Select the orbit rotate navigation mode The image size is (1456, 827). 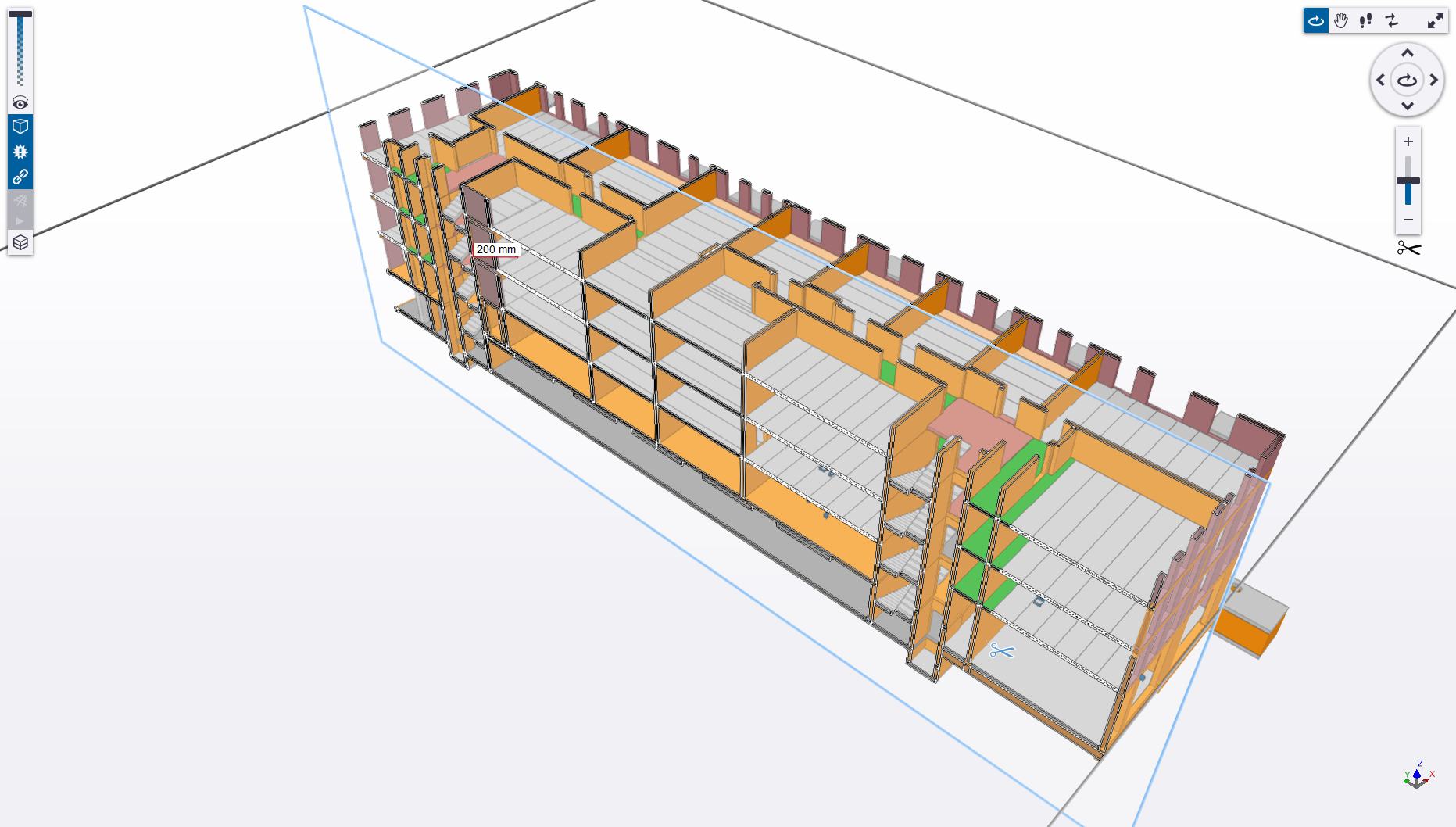1316,21
